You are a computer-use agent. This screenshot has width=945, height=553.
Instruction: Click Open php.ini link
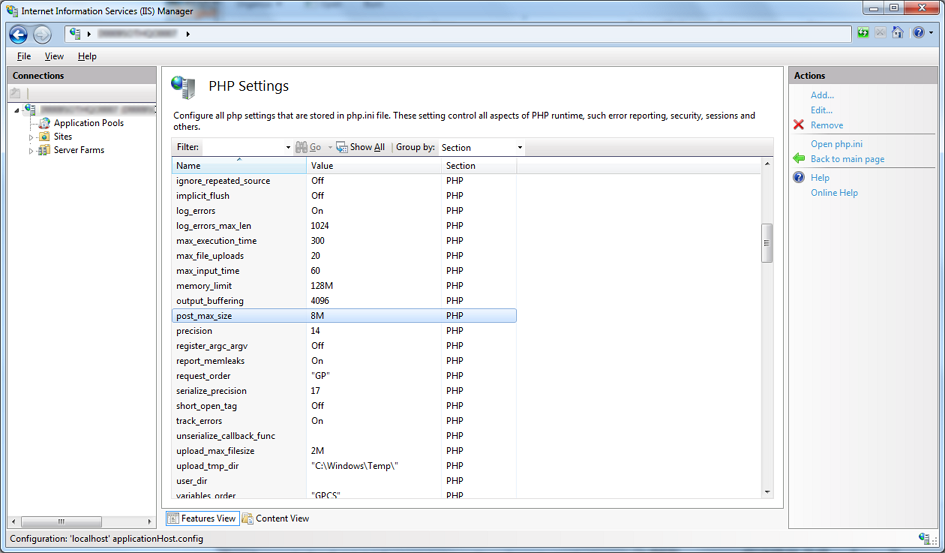coord(837,143)
